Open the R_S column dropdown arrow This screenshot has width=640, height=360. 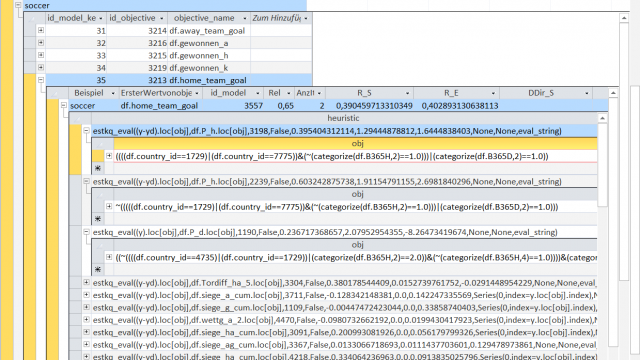pyautogui.click(x=407, y=93)
